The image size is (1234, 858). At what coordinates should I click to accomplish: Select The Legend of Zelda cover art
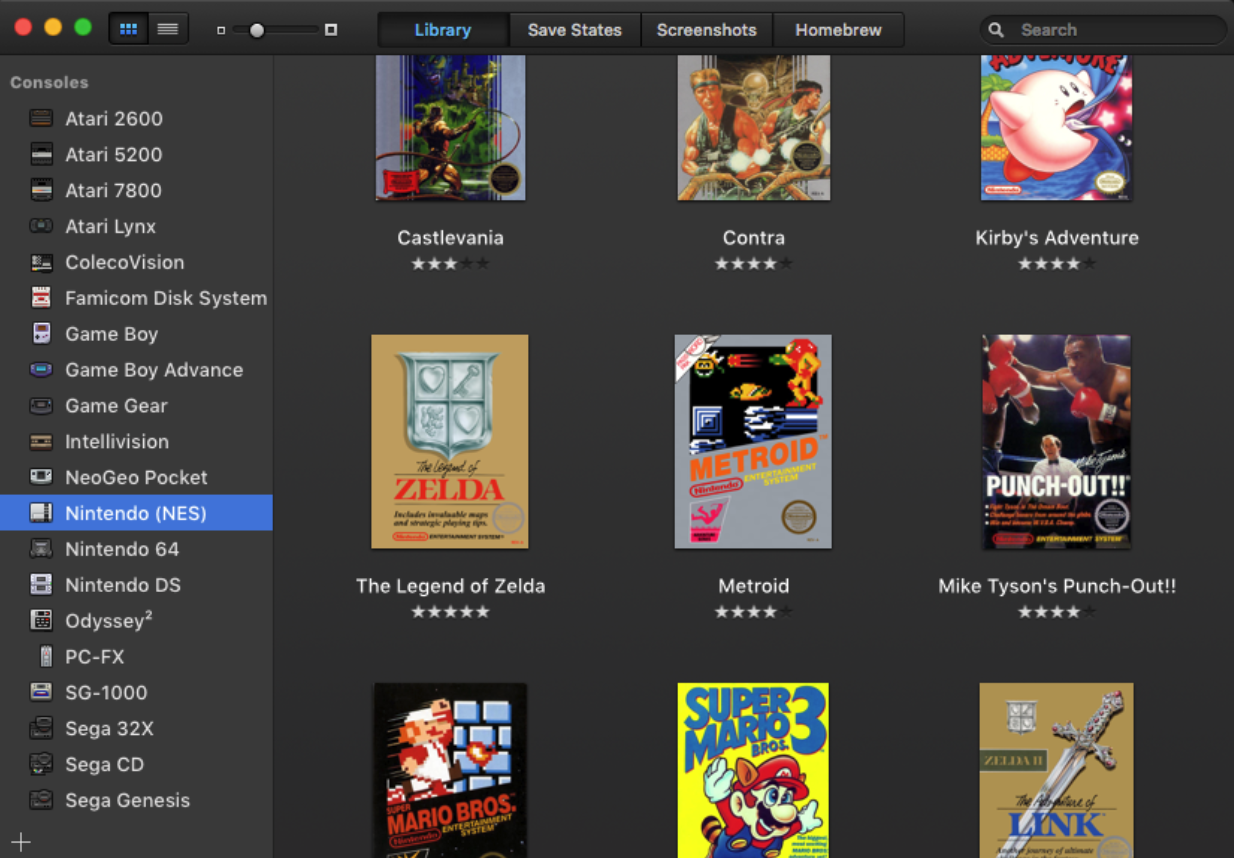click(x=450, y=441)
